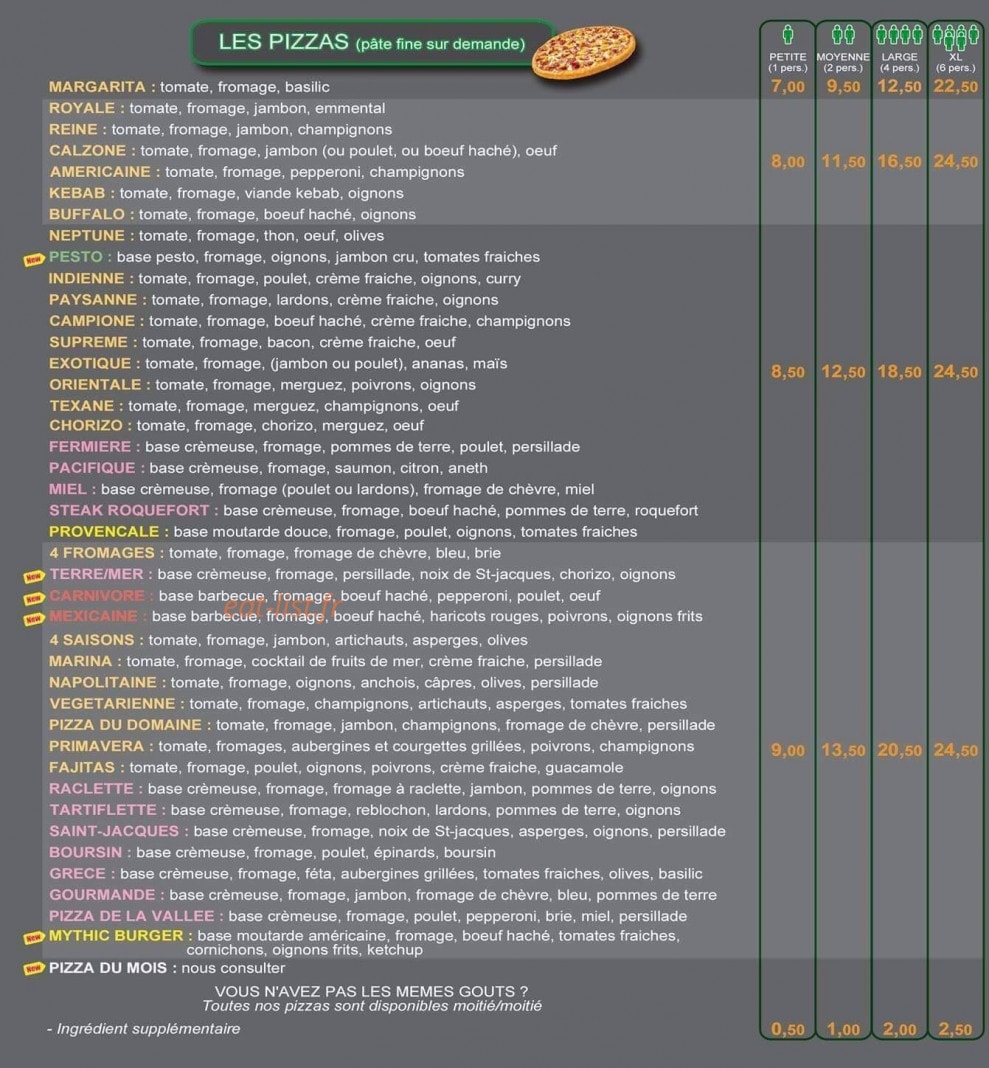Click the CALZONE pizza name

click(x=87, y=151)
